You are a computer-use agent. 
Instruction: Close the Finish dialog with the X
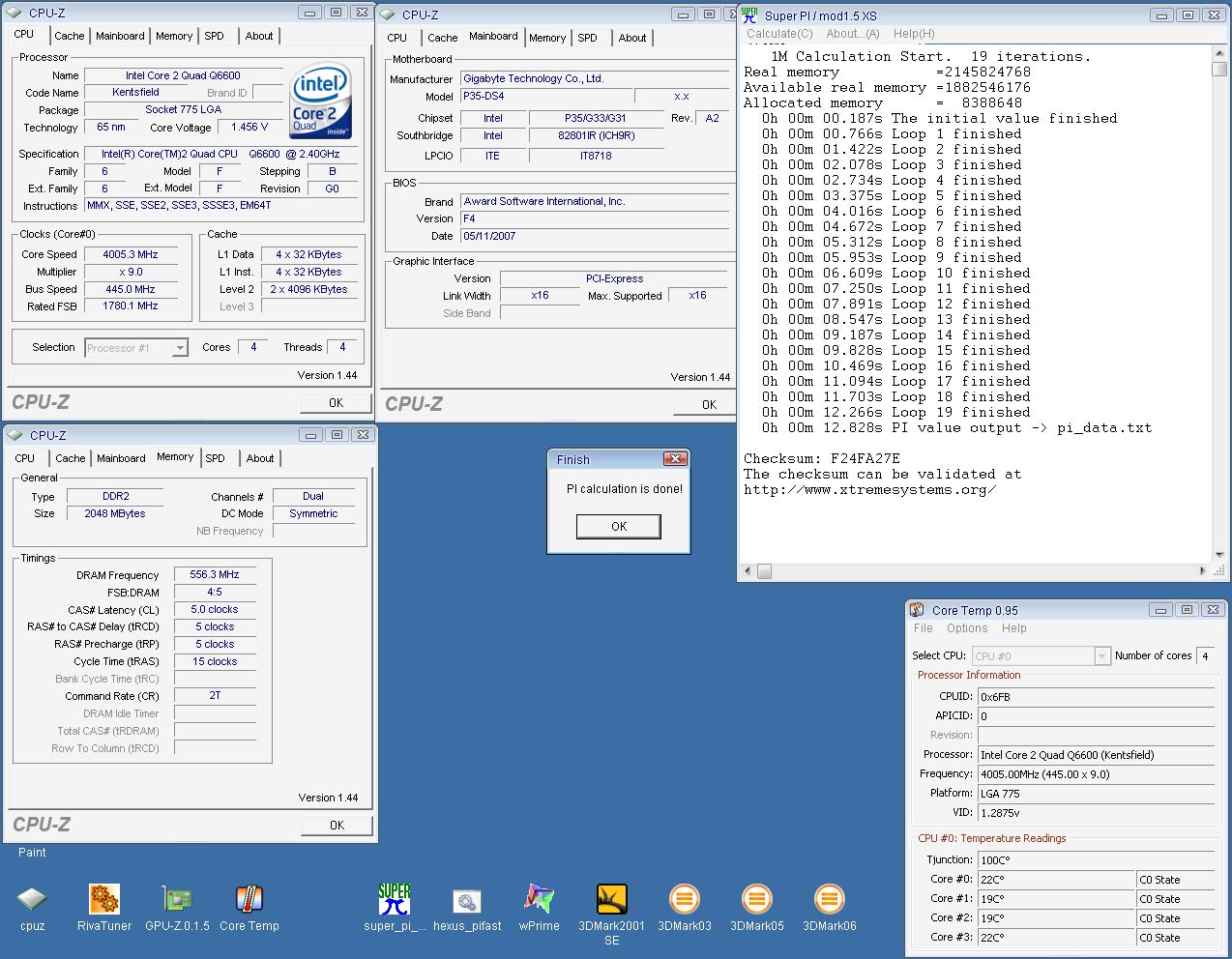tap(676, 459)
